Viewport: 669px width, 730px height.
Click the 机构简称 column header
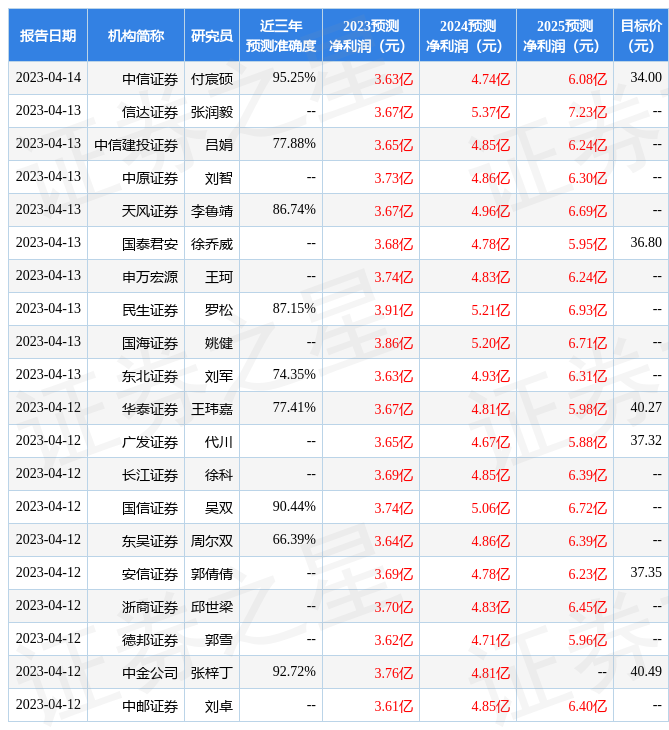tap(136, 35)
